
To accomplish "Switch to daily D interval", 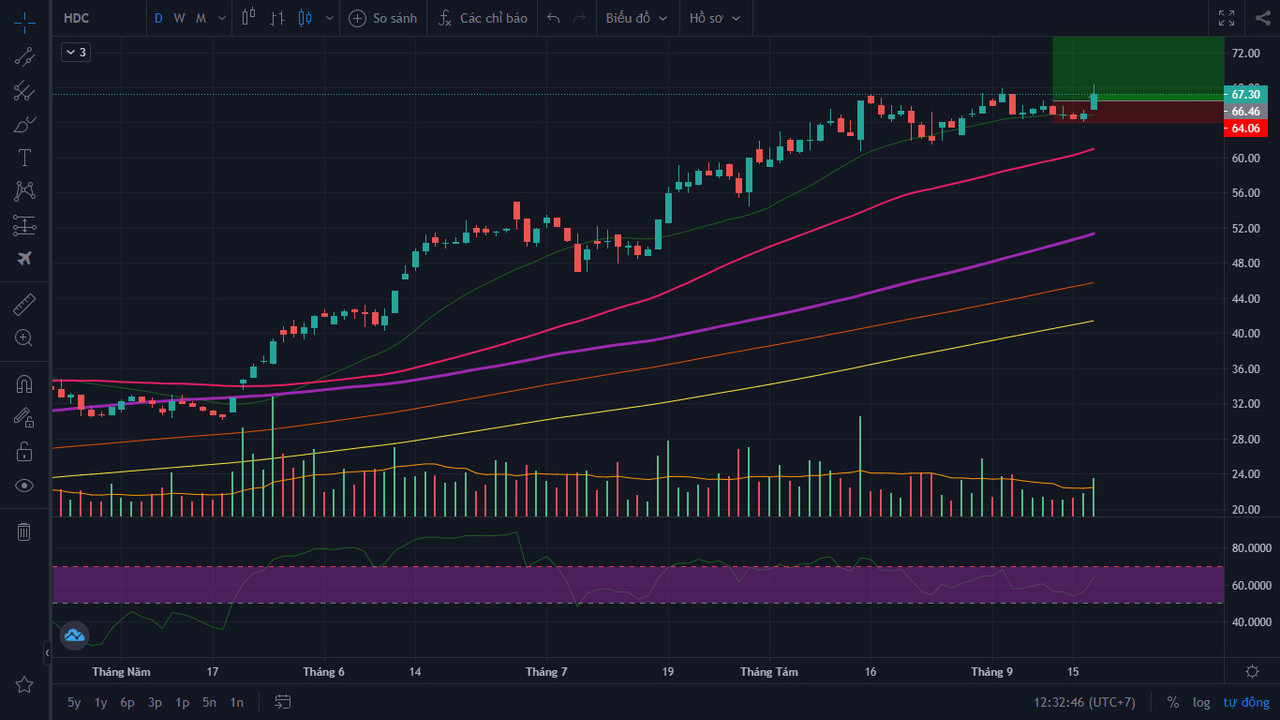I will pyautogui.click(x=158, y=18).
